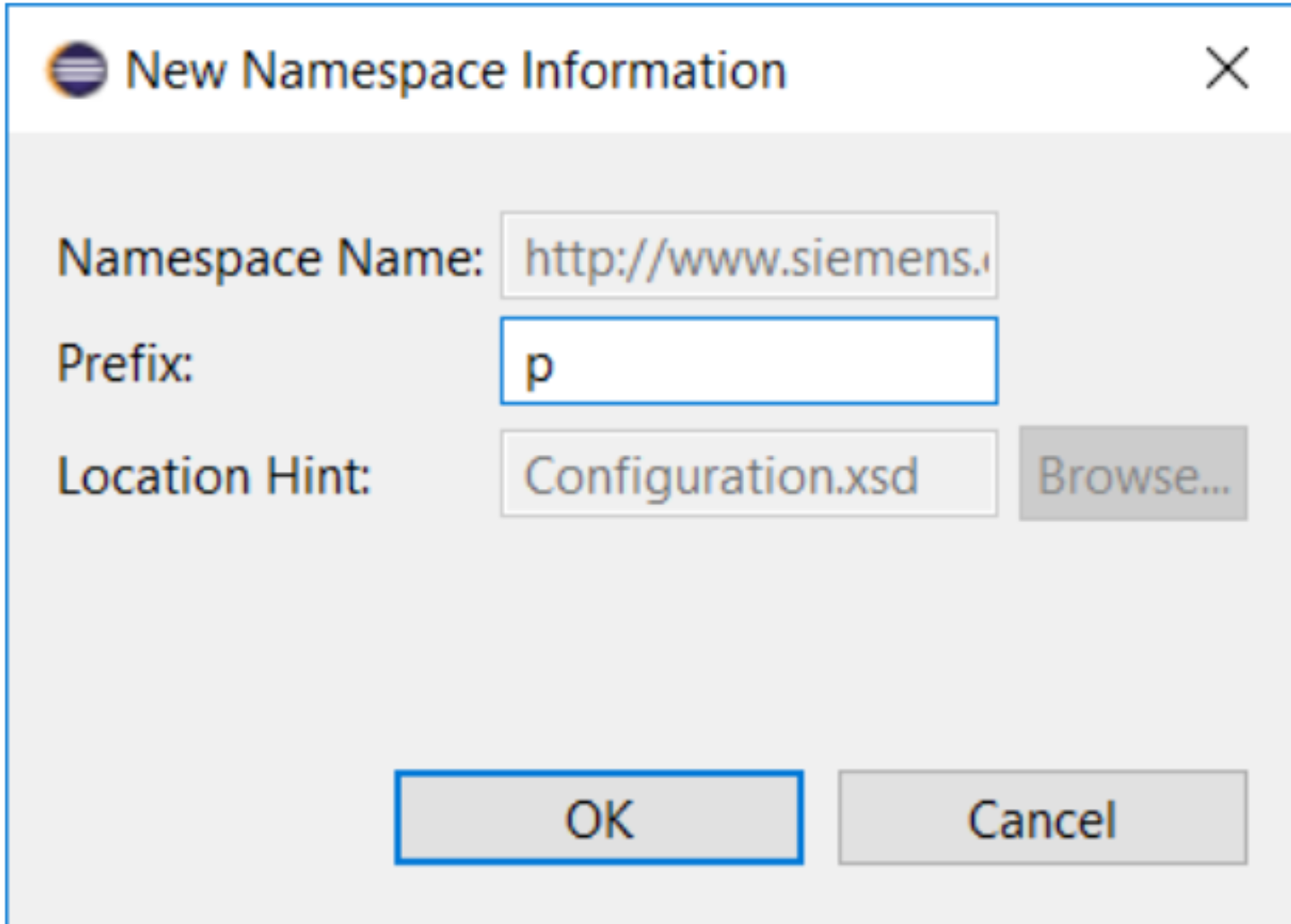Click the "Namespace Name:" label
This screenshot has width=1291, height=924.
point(270,258)
